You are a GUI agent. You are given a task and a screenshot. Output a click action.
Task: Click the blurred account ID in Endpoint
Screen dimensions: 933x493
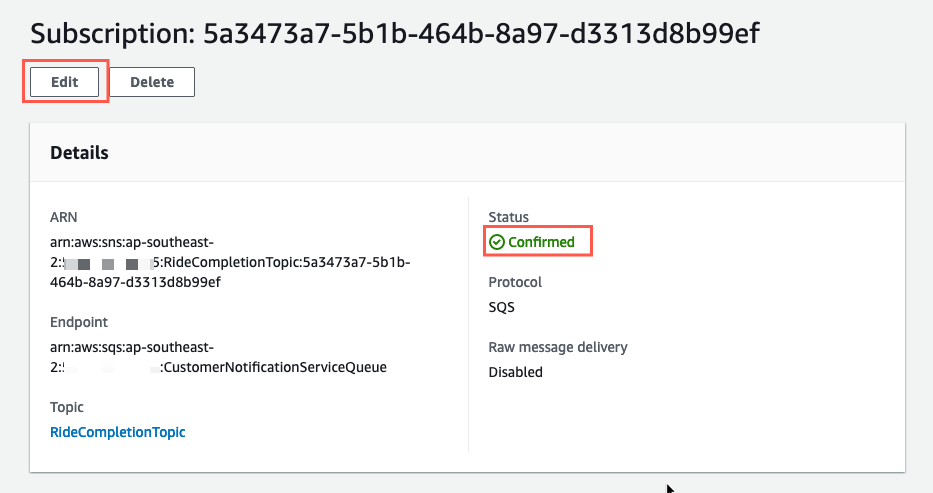(111, 368)
